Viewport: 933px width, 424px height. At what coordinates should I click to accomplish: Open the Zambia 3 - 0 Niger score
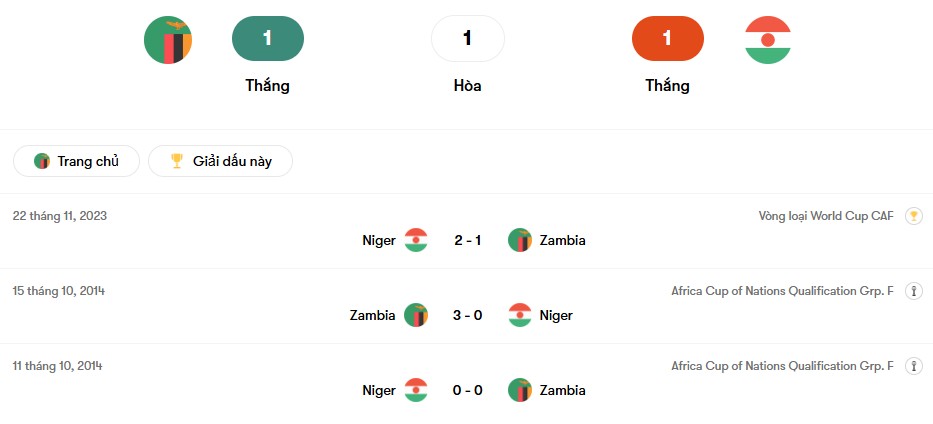pyautogui.click(x=467, y=315)
